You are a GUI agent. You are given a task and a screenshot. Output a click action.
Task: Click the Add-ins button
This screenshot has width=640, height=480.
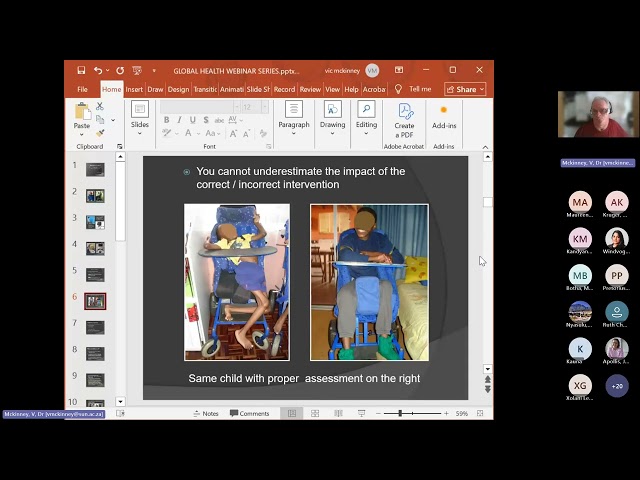(x=444, y=118)
